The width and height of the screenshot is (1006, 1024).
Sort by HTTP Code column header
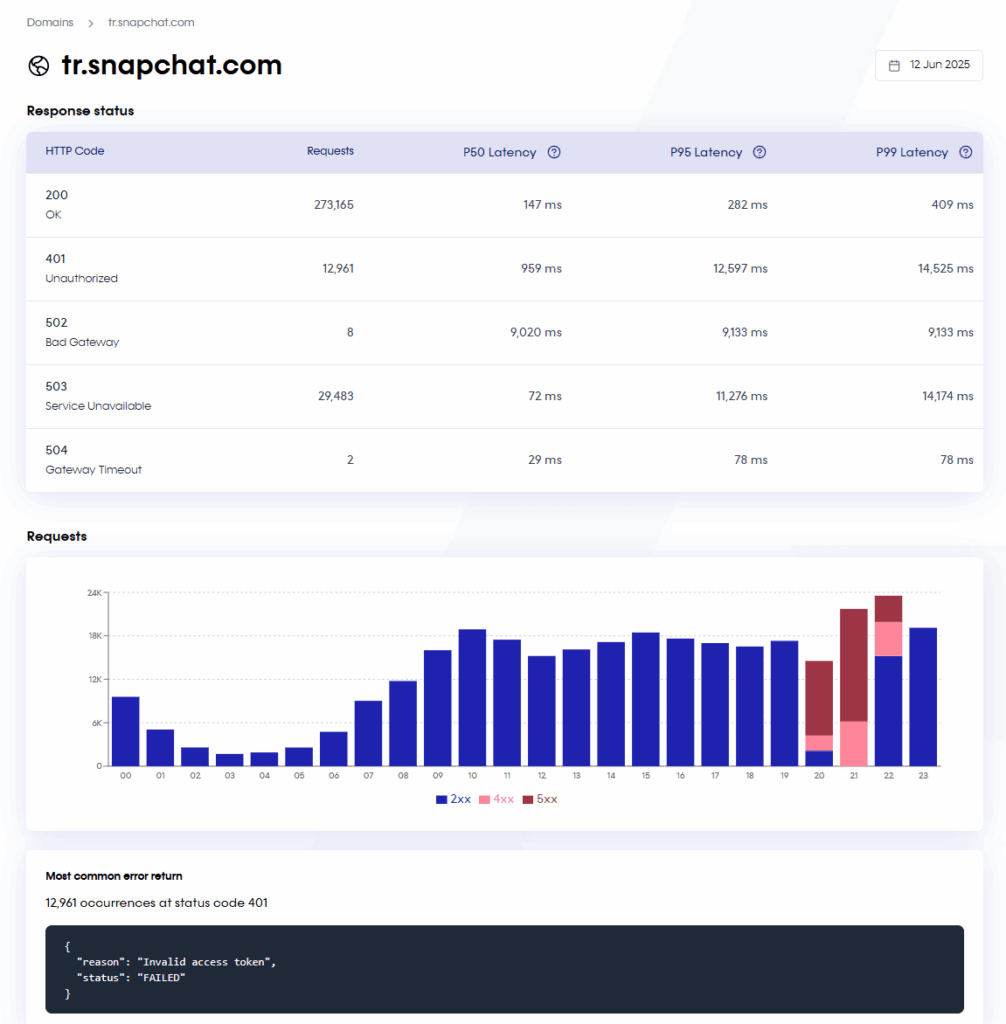(74, 151)
